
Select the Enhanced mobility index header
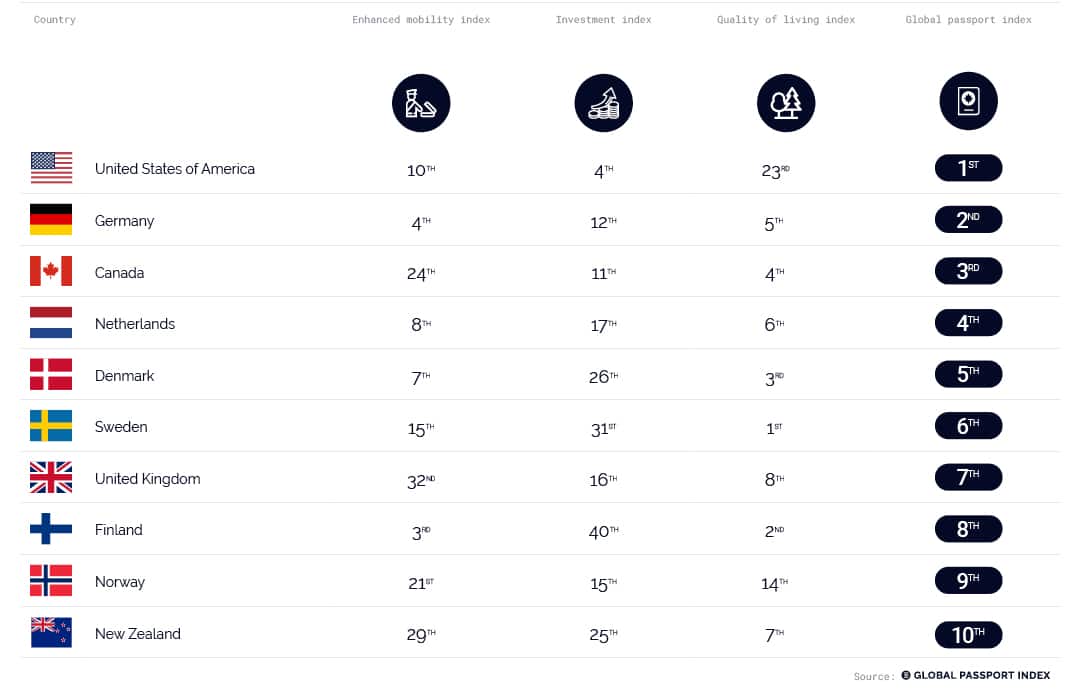421,19
